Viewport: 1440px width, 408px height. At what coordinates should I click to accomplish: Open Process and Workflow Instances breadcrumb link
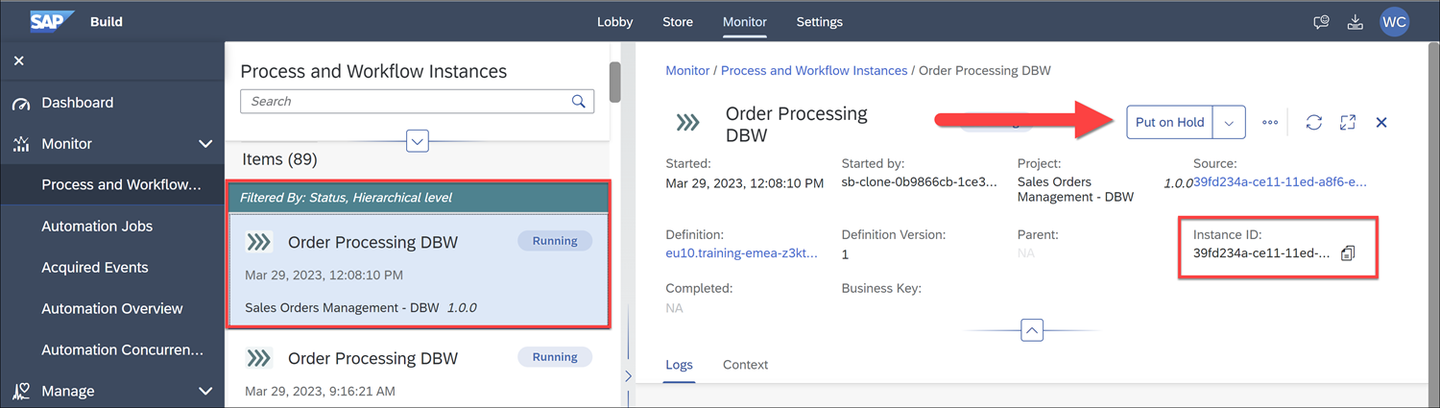tap(814, 71)
